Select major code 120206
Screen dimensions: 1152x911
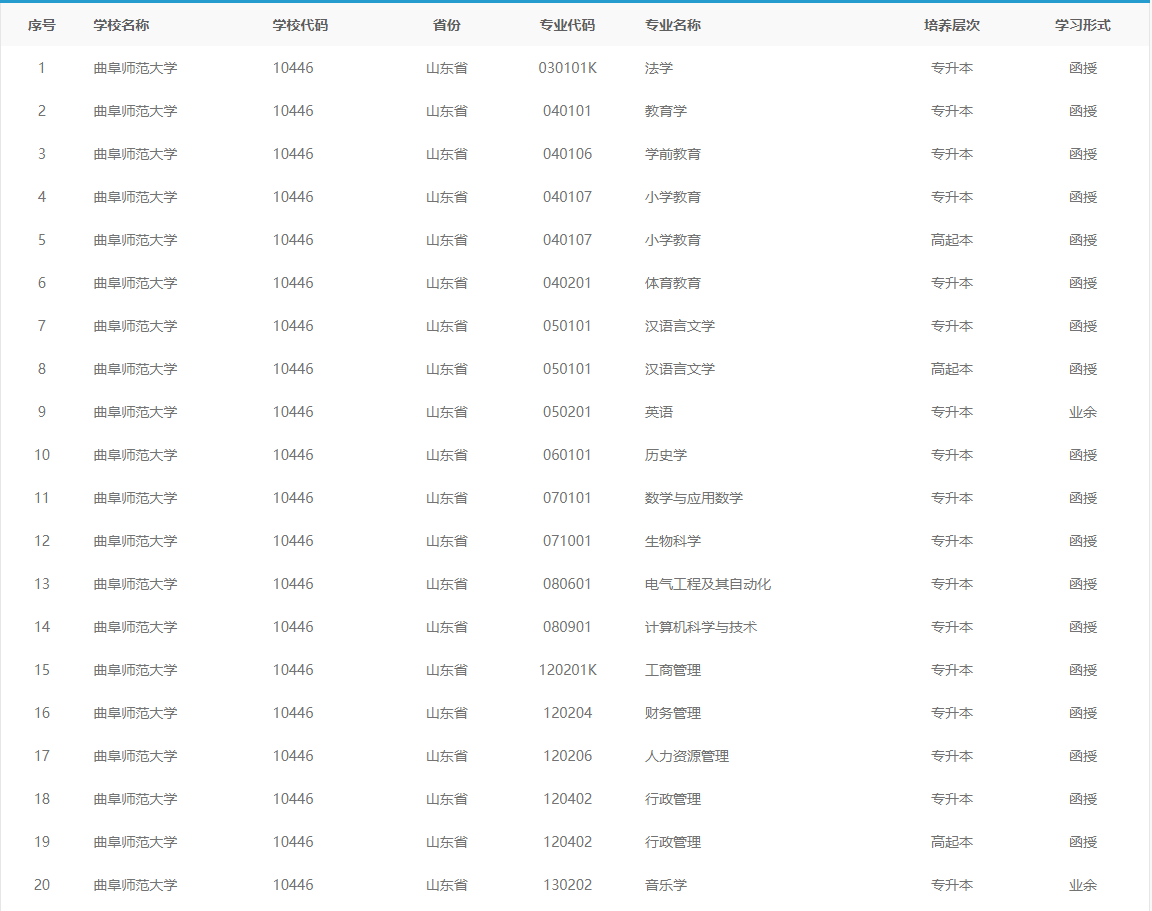(567, 756)
